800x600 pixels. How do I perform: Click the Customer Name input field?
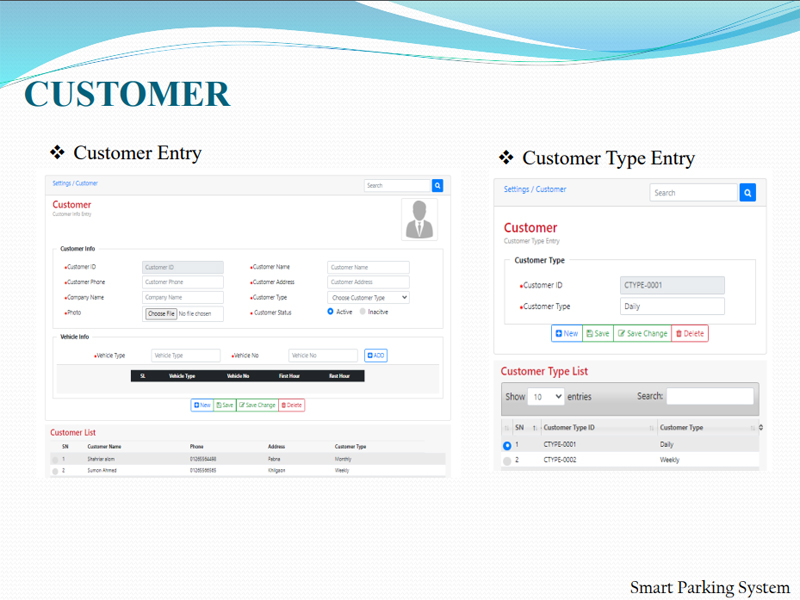(x=368, y=267)
